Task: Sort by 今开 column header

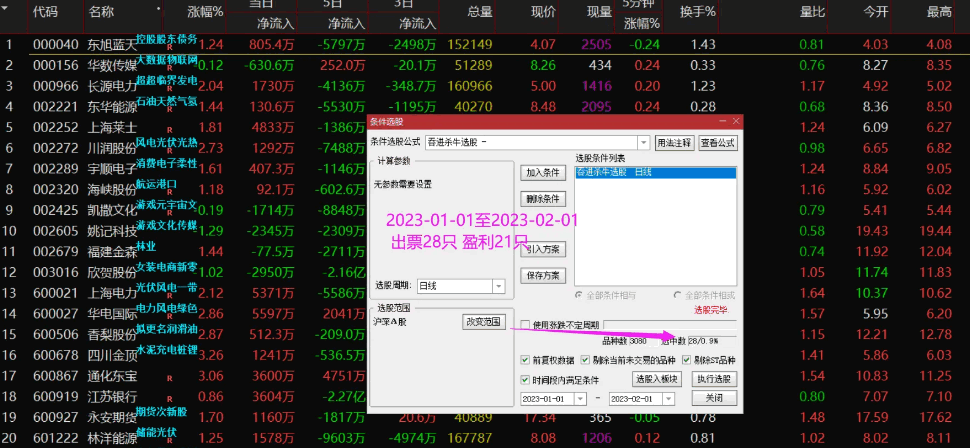Action: click(876, 11)
